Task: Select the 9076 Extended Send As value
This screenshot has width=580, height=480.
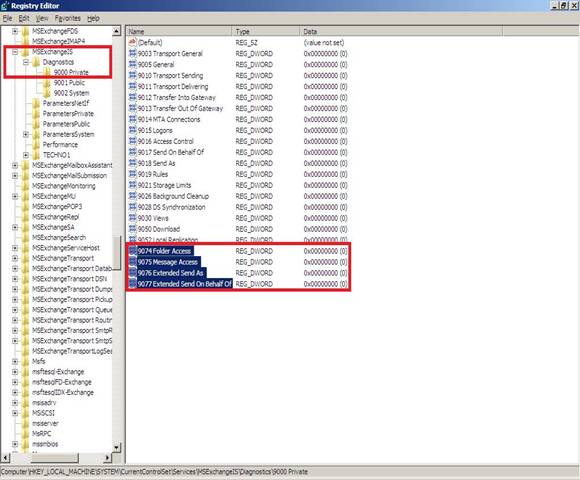Action: click(x=171, y=273)
